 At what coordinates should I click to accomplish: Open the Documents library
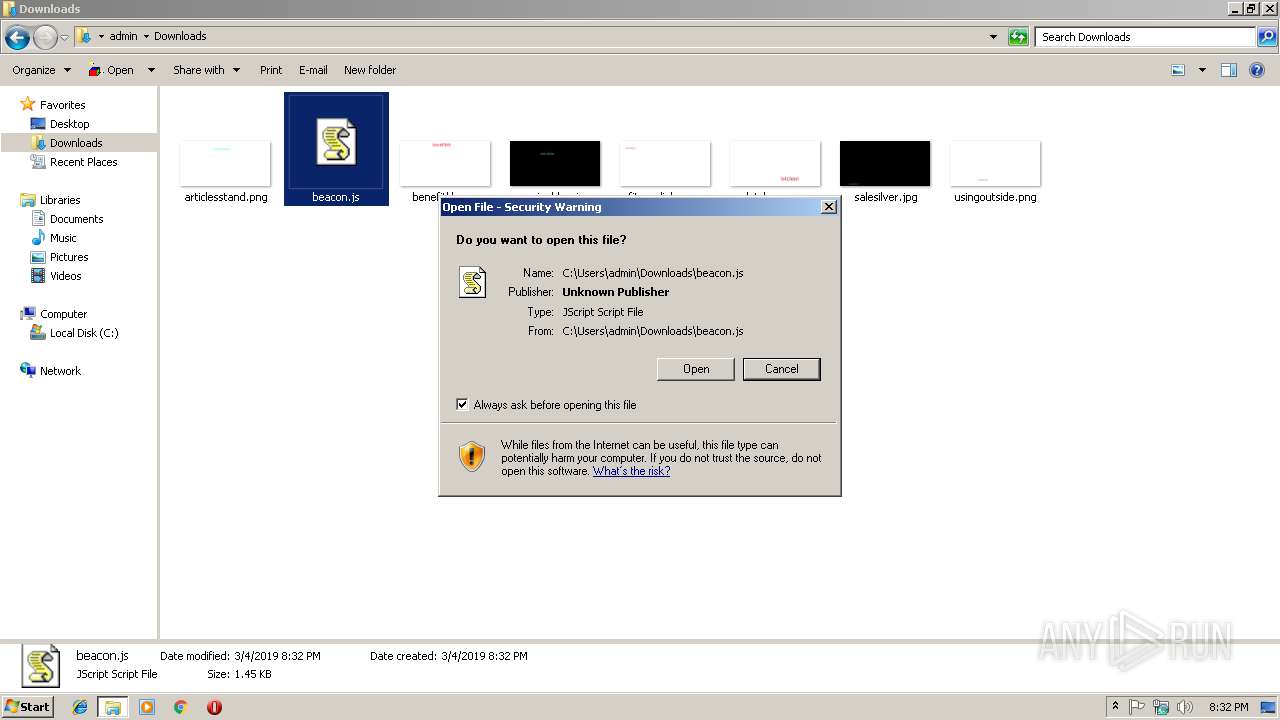click(76, 219)
